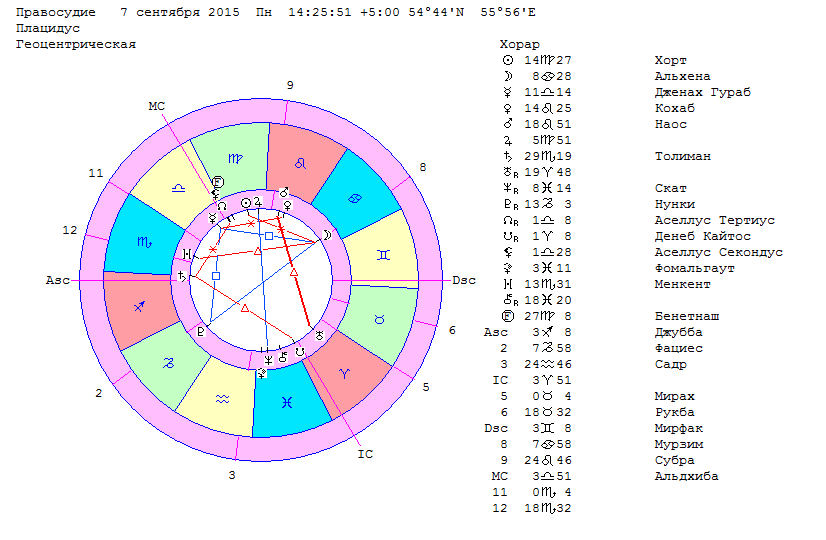This screenshot has height=540, width=826.
Task: Select the Leo sign in the red wheel segment
Action: pyautogui.click(x=298, y=161)
